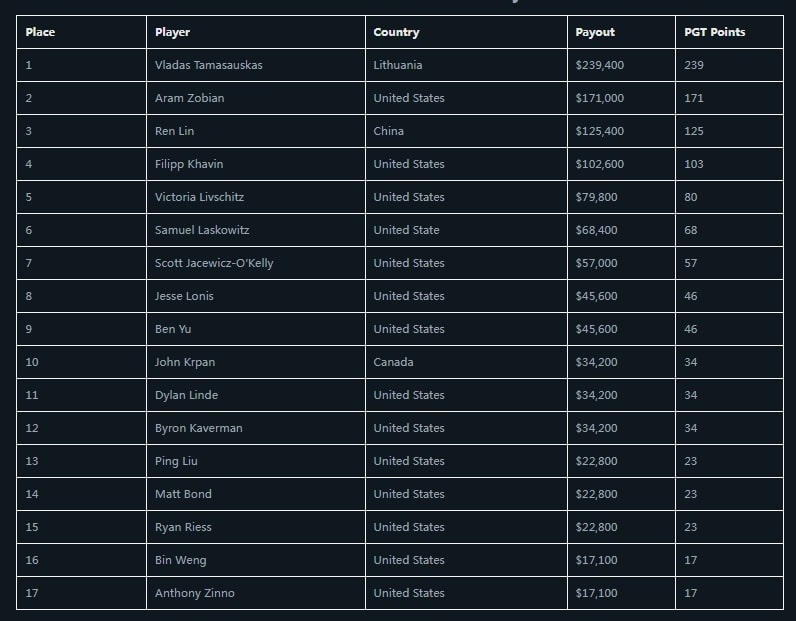Select the $102,600 payout value
Image resolution: width=796 pixels, height=621 pixels.
600,164
